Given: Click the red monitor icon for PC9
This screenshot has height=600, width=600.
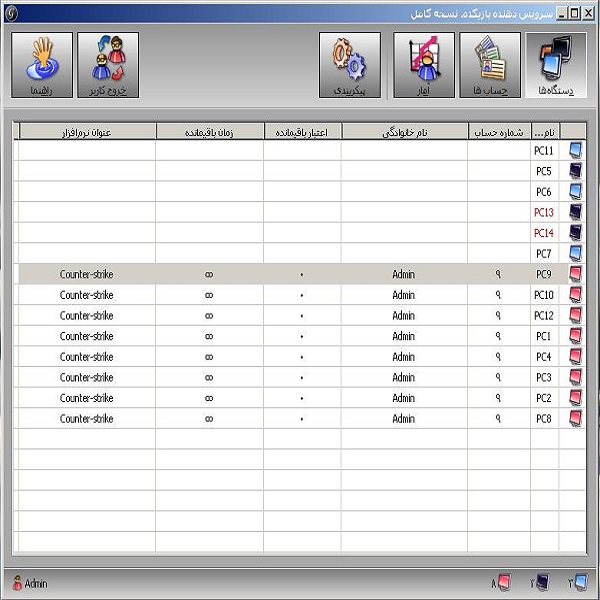Looking at the screenshot, I should [575, 274].
